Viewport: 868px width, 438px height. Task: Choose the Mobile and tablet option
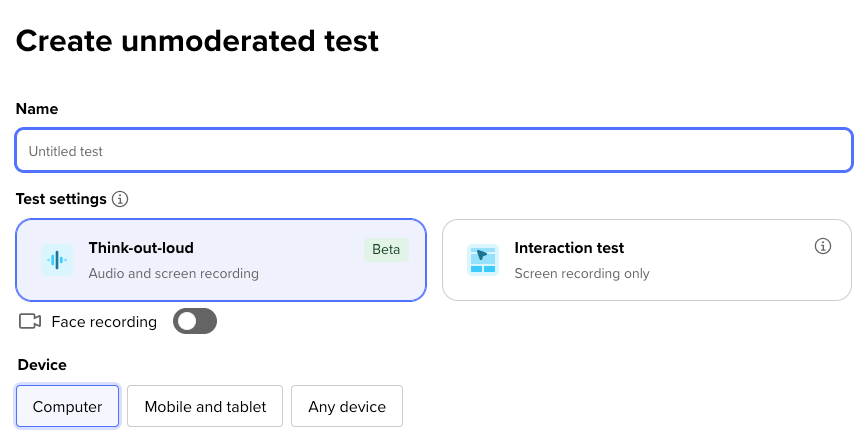205,407
